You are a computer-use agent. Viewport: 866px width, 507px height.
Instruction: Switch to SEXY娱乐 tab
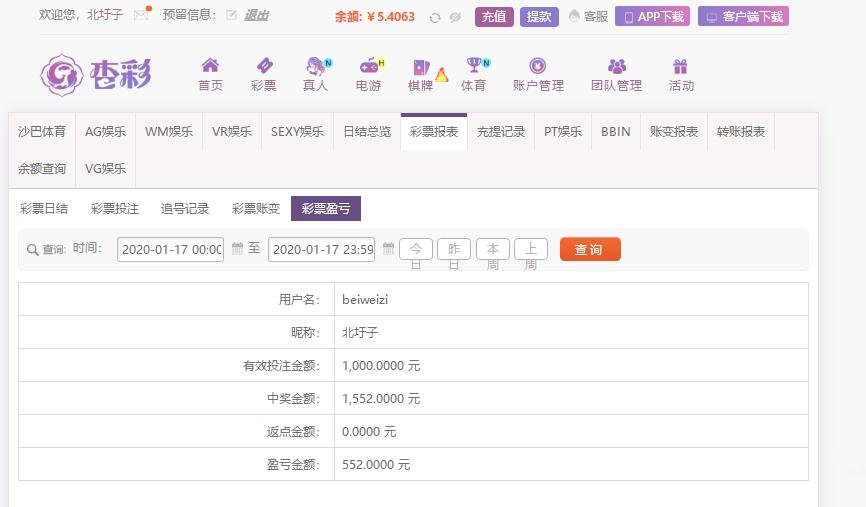click(298, 131)
